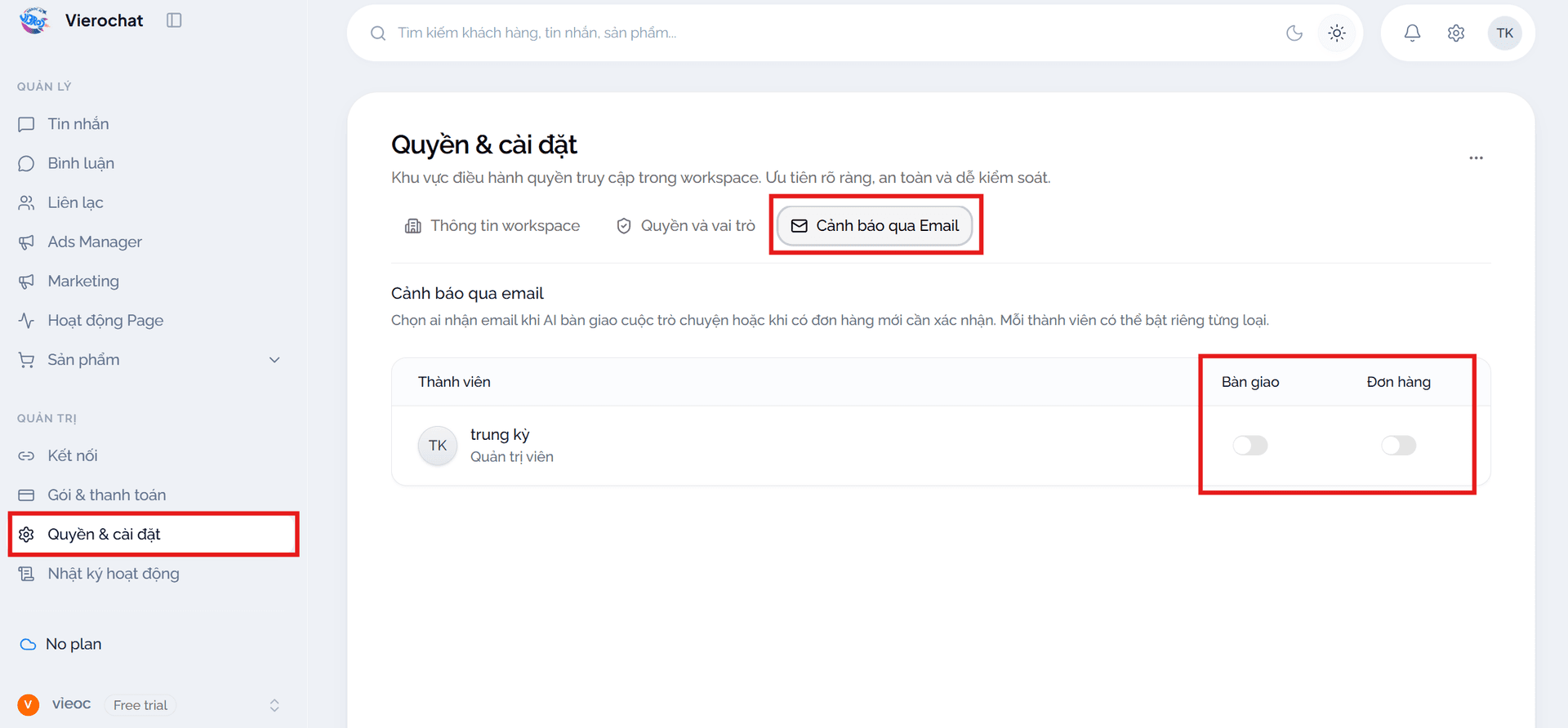Click the search magnifier icon

378,33
